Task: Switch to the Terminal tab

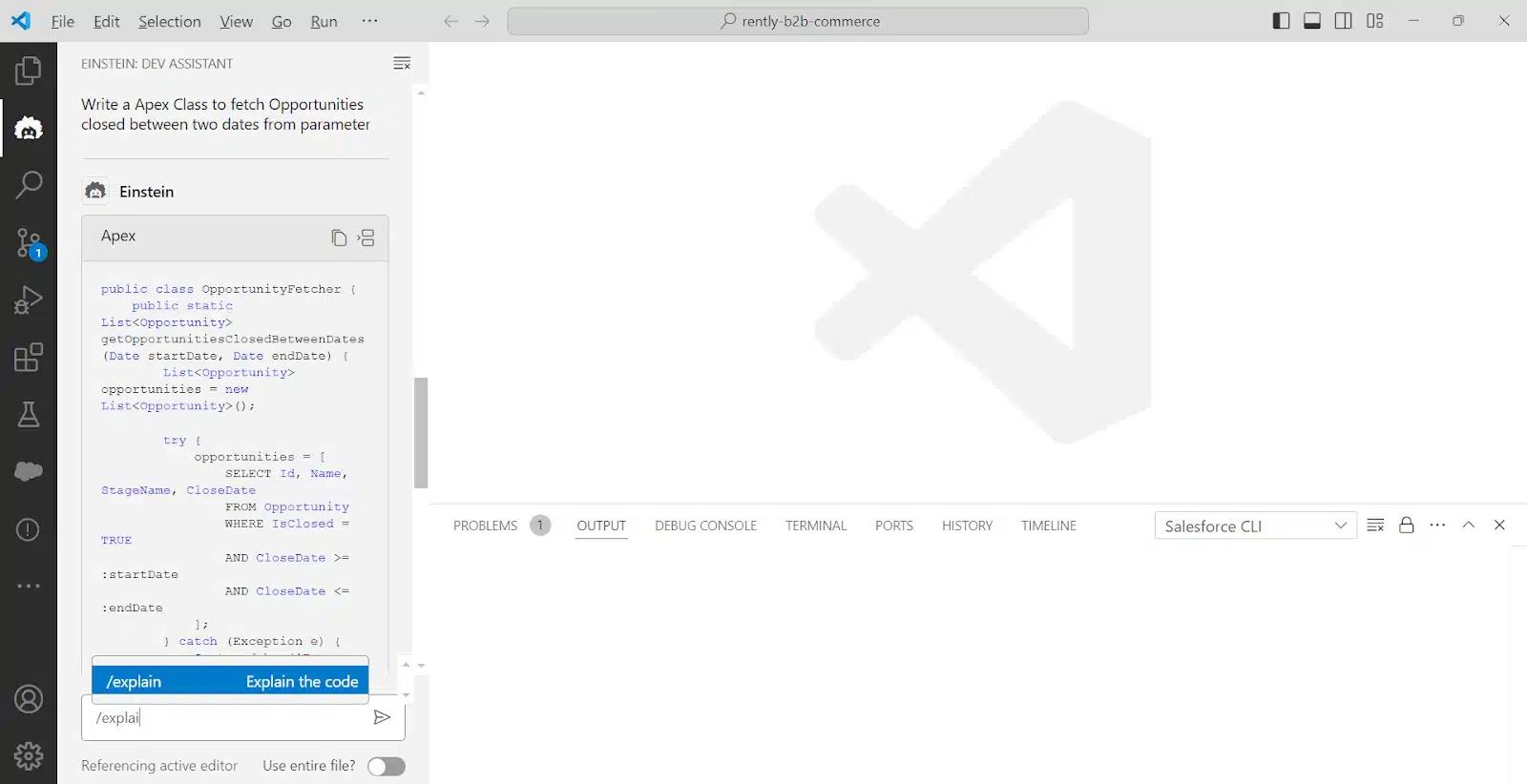Action: tap(816, 526)
